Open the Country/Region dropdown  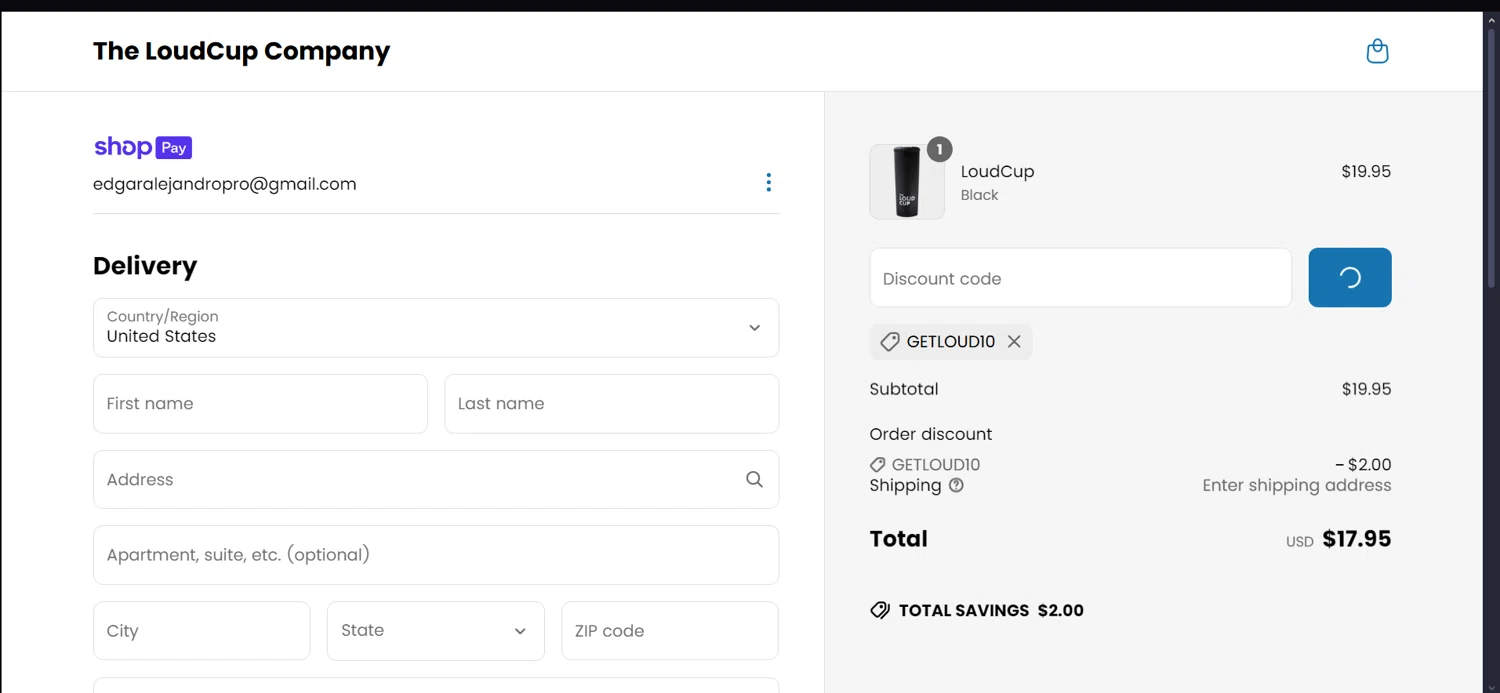[x=436, y=328]
